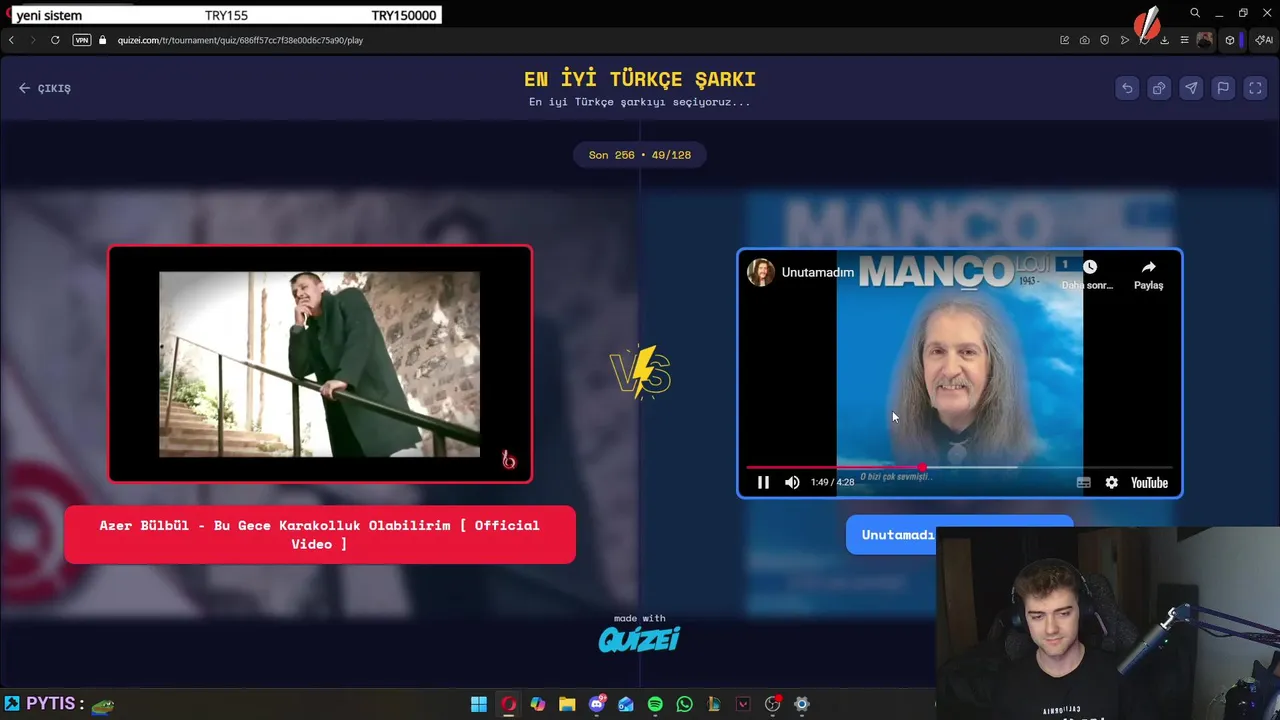Toggle the quiz fullscreen icon
1280x720 pixels.
tap(1255, 88)
